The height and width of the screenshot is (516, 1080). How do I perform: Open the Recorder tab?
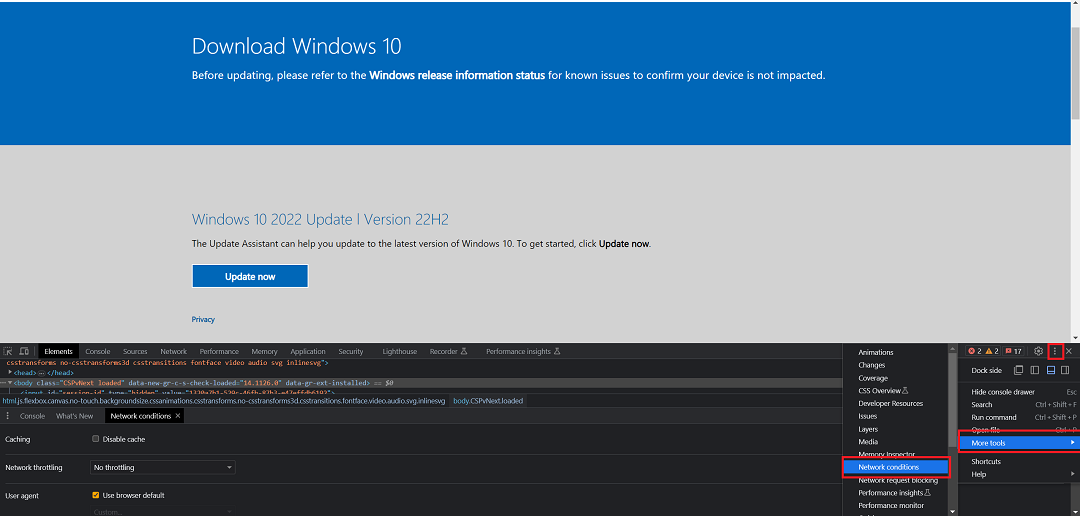click(x=448, y=351)
